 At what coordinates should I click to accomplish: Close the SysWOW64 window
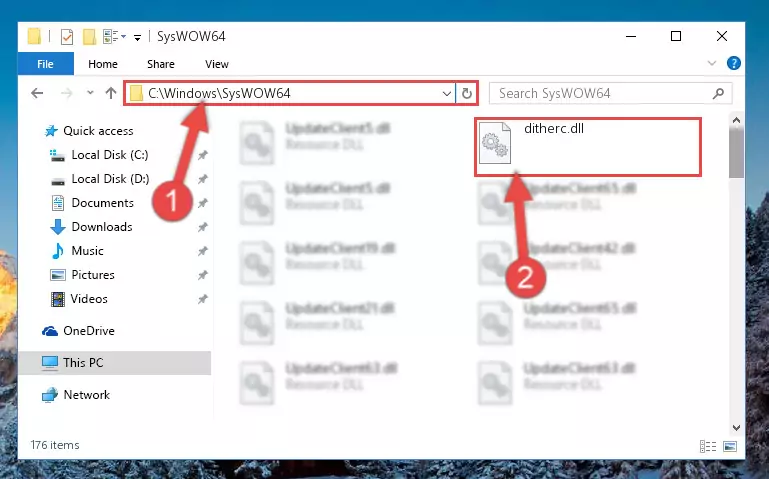(721, 36)
